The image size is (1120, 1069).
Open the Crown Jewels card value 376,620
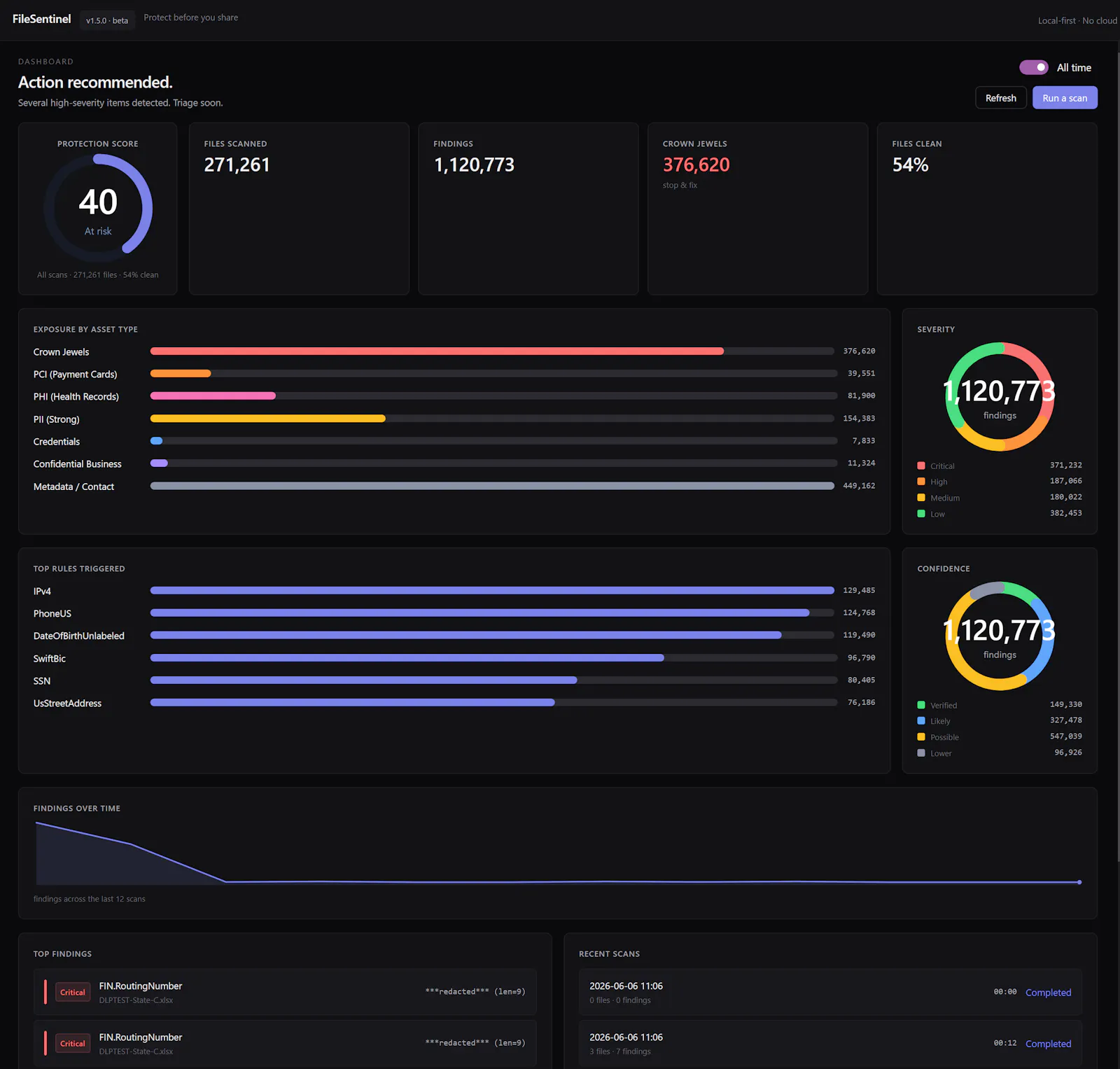tap(696, 165)
